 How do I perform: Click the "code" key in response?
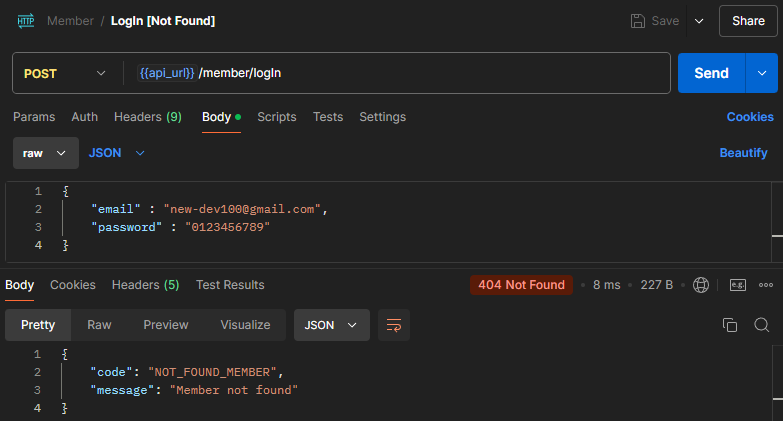click(111, 372)
